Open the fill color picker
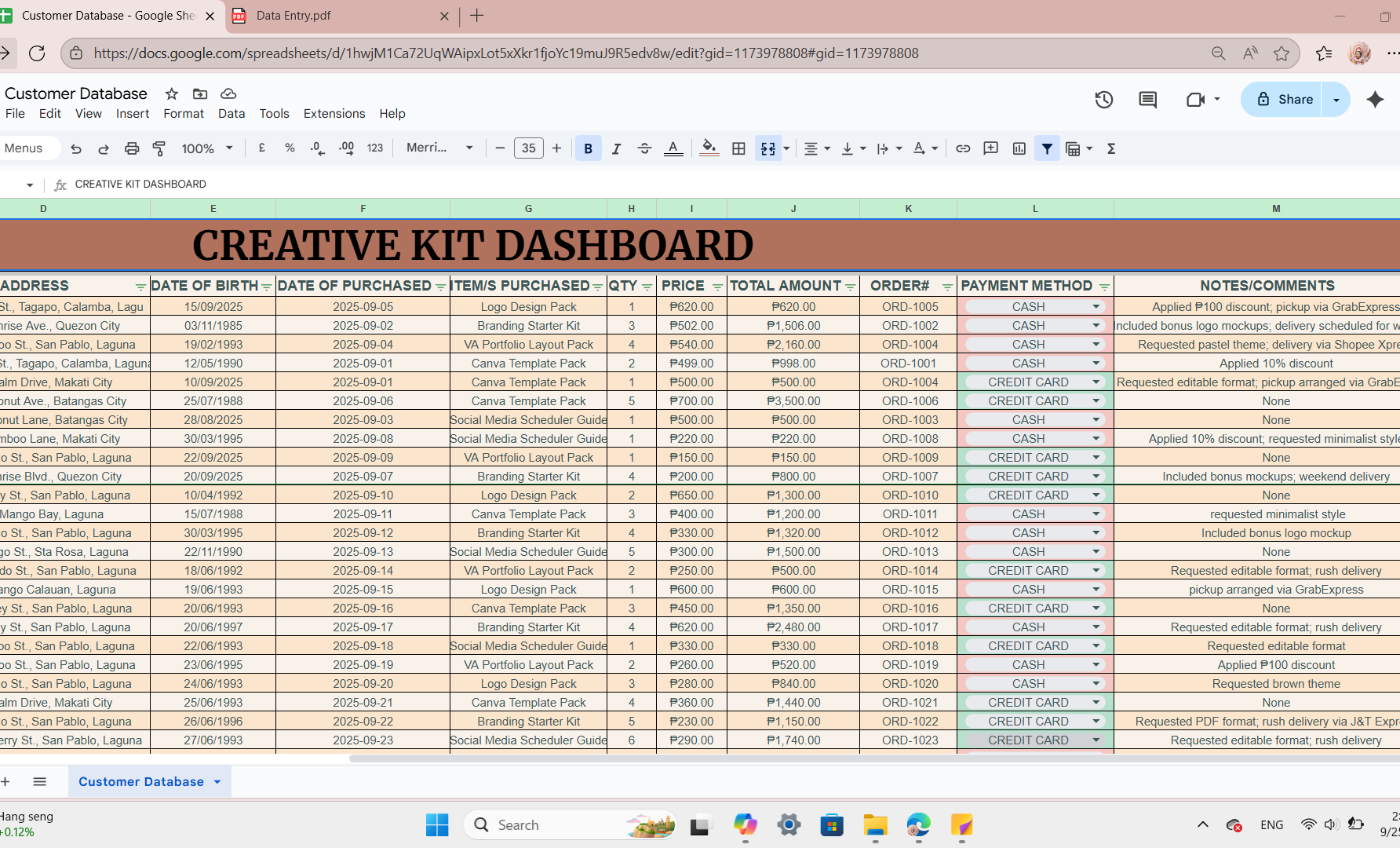Image resolution: width=1400 pixels, height=848 pixels. coord(709,148)
